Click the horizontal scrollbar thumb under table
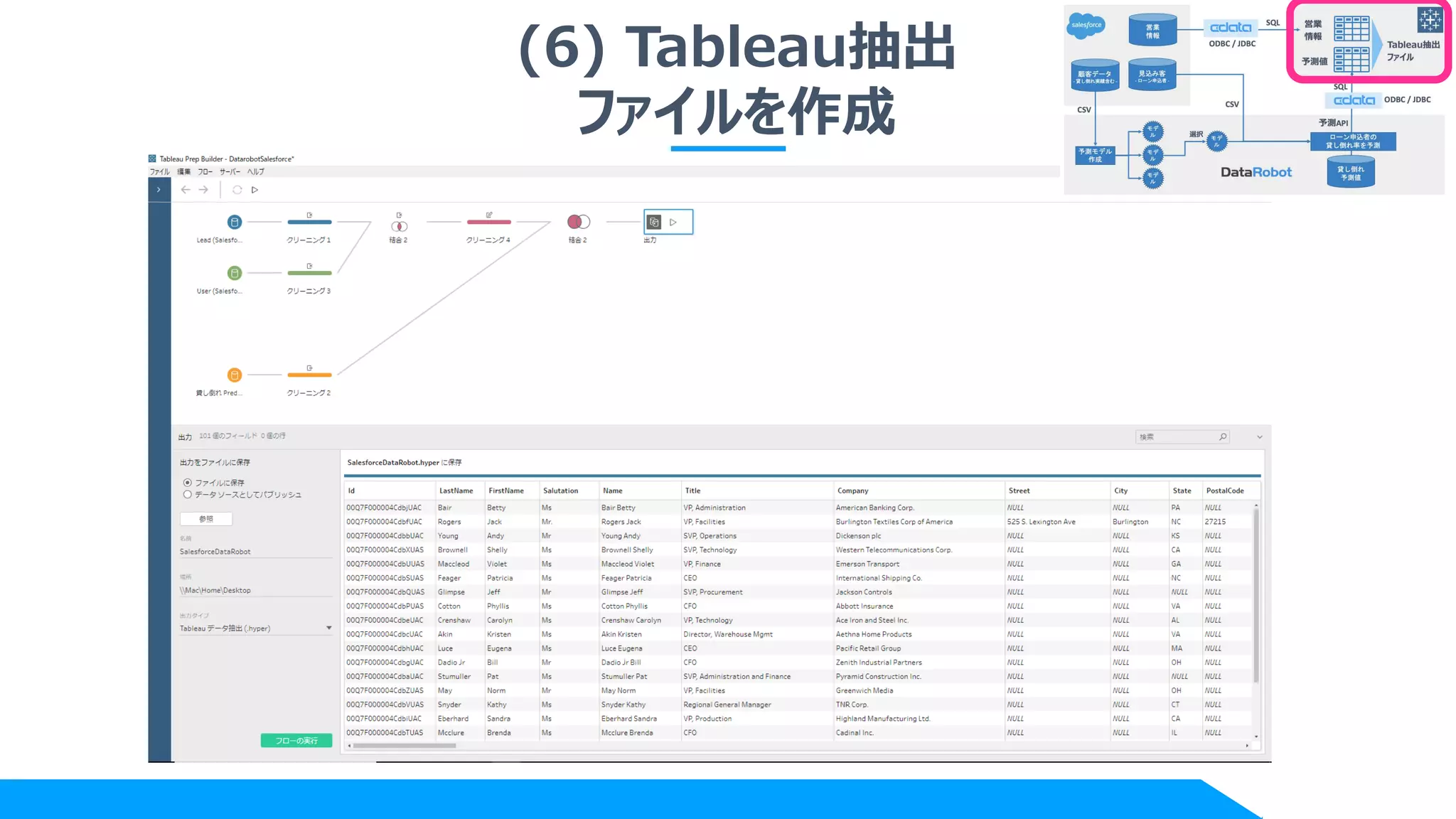 point(405,746)
